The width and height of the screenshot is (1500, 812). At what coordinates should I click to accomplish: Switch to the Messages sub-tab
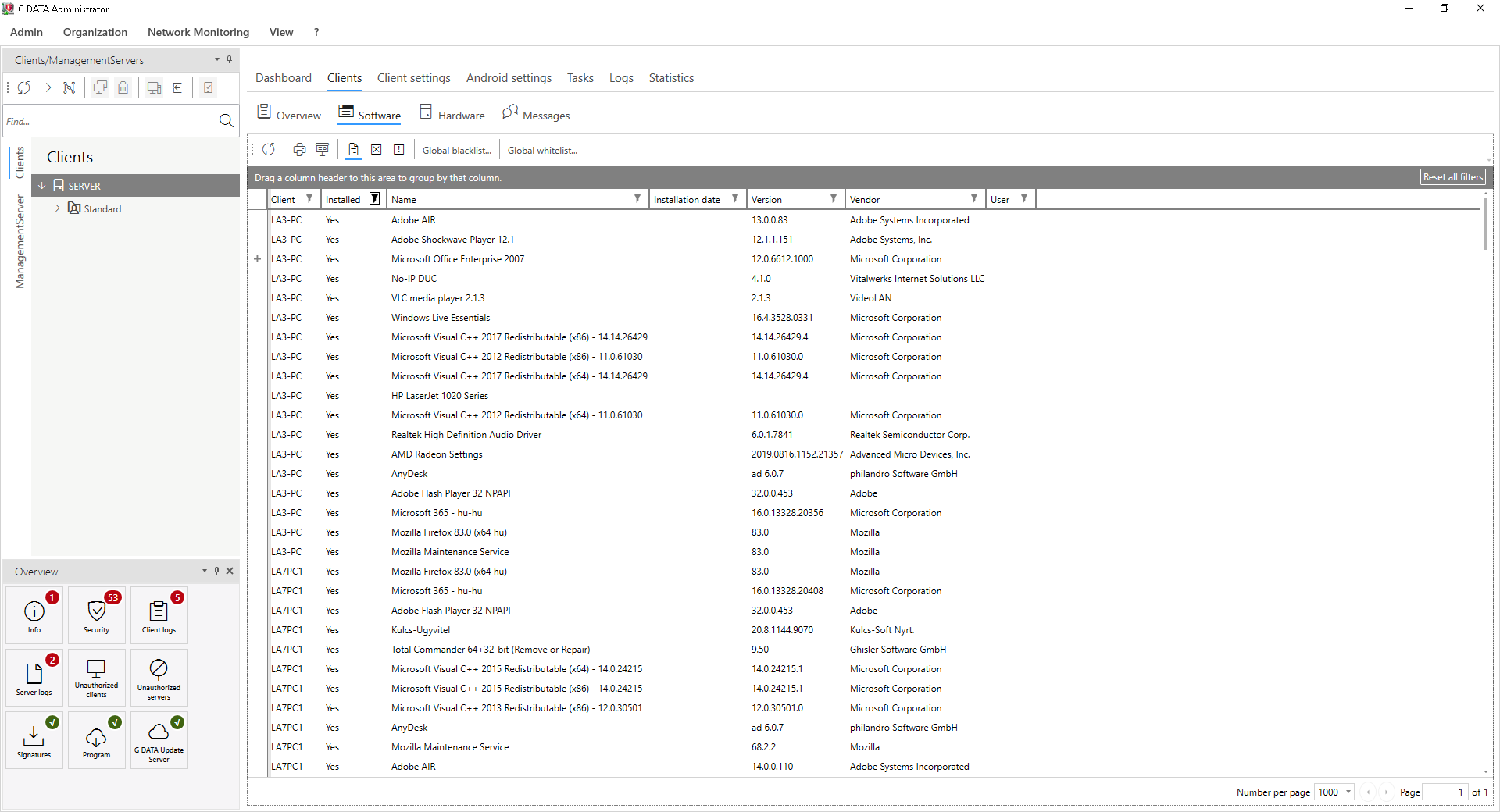[536, 114]
